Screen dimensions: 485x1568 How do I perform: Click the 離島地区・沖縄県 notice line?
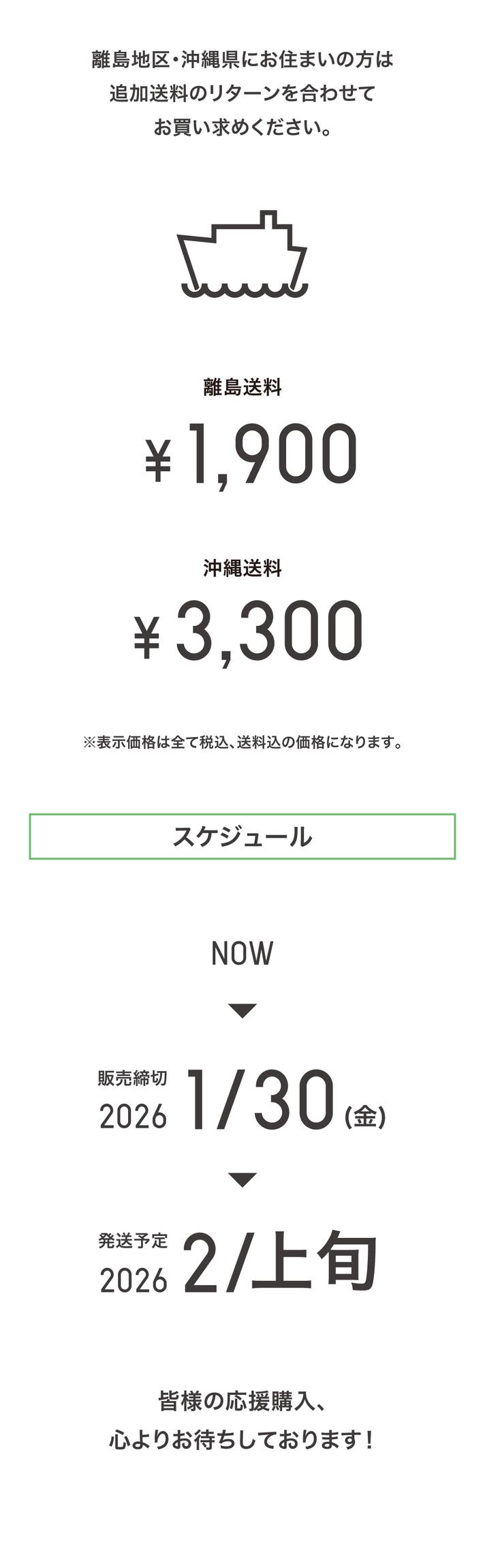[x=242, y=59]
